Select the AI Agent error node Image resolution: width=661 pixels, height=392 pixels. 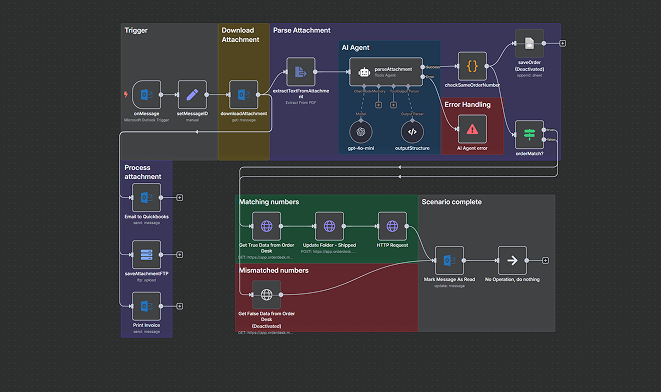(472, 129)
